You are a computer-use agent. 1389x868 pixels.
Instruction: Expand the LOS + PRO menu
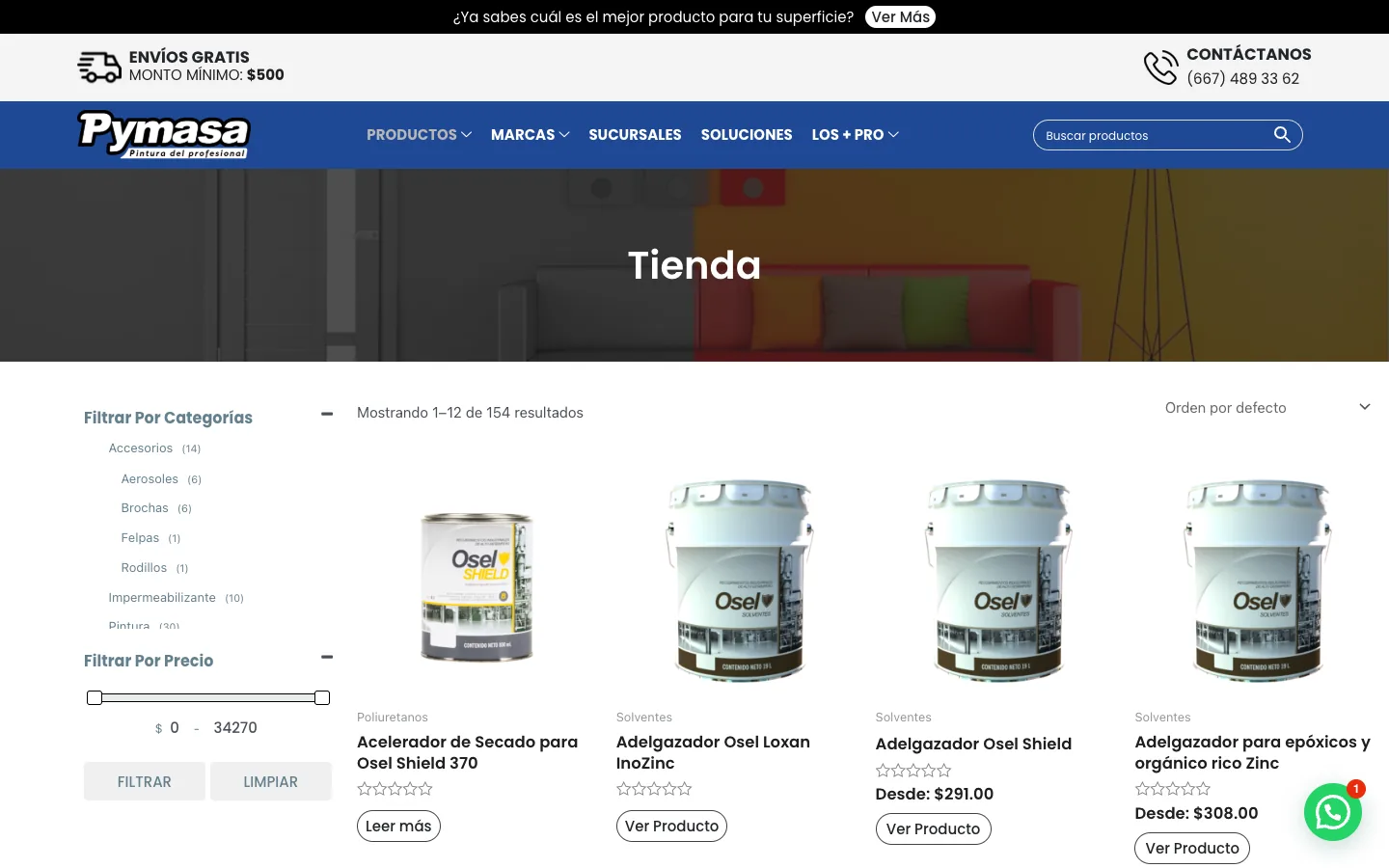855,135
